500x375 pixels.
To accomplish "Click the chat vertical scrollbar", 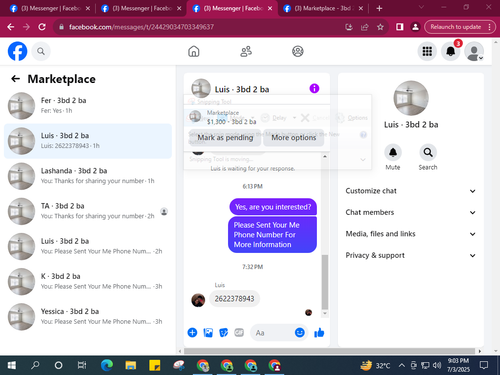I will pyautogui.click(x=325, y=282).
